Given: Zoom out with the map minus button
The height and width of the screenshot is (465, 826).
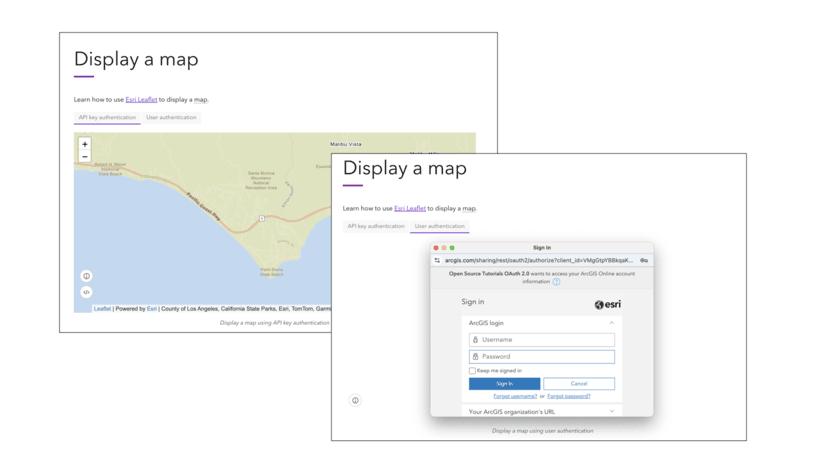Looking at the screenshot, I should click(85, 157).
